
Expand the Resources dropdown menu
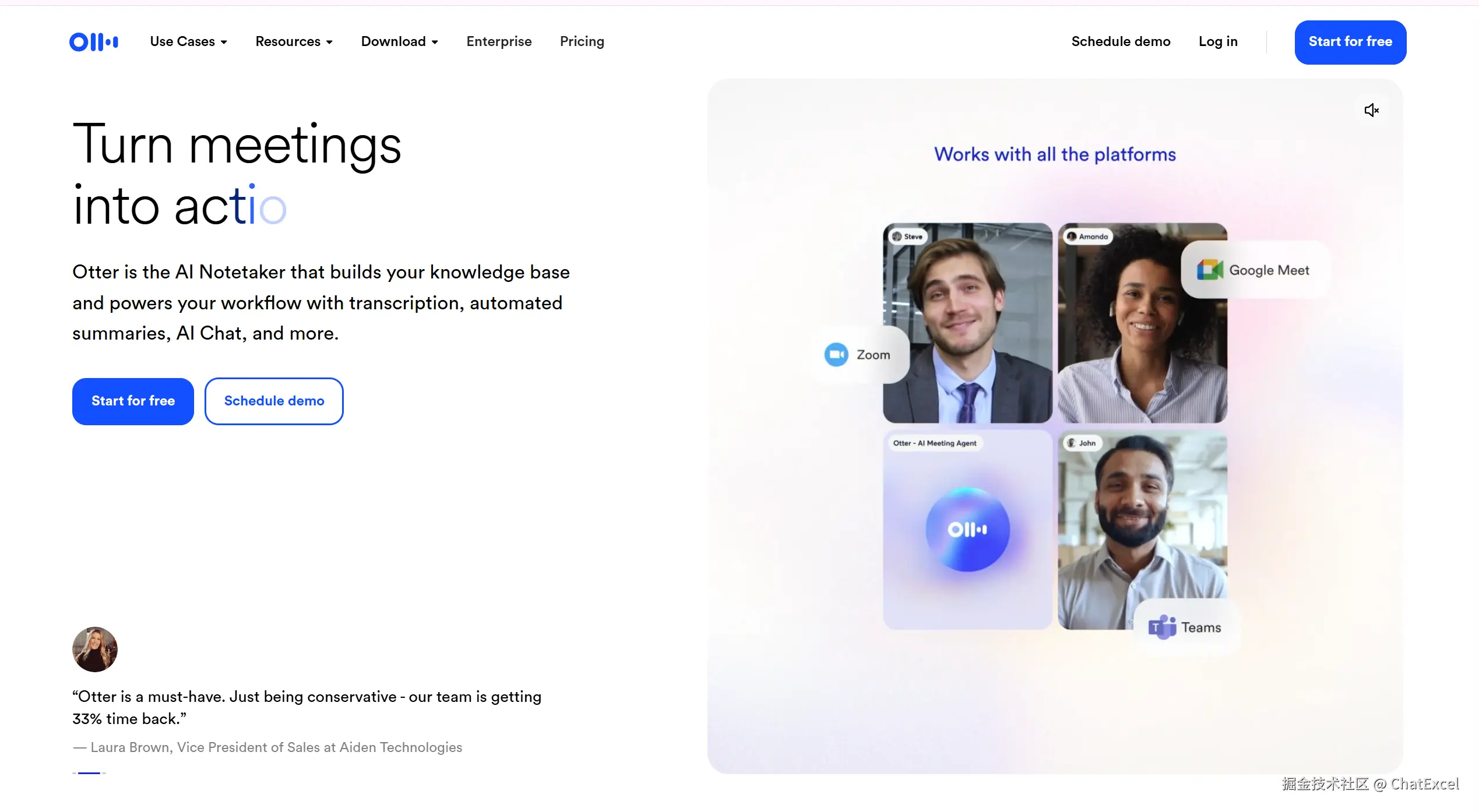click(x=294, y=42)
